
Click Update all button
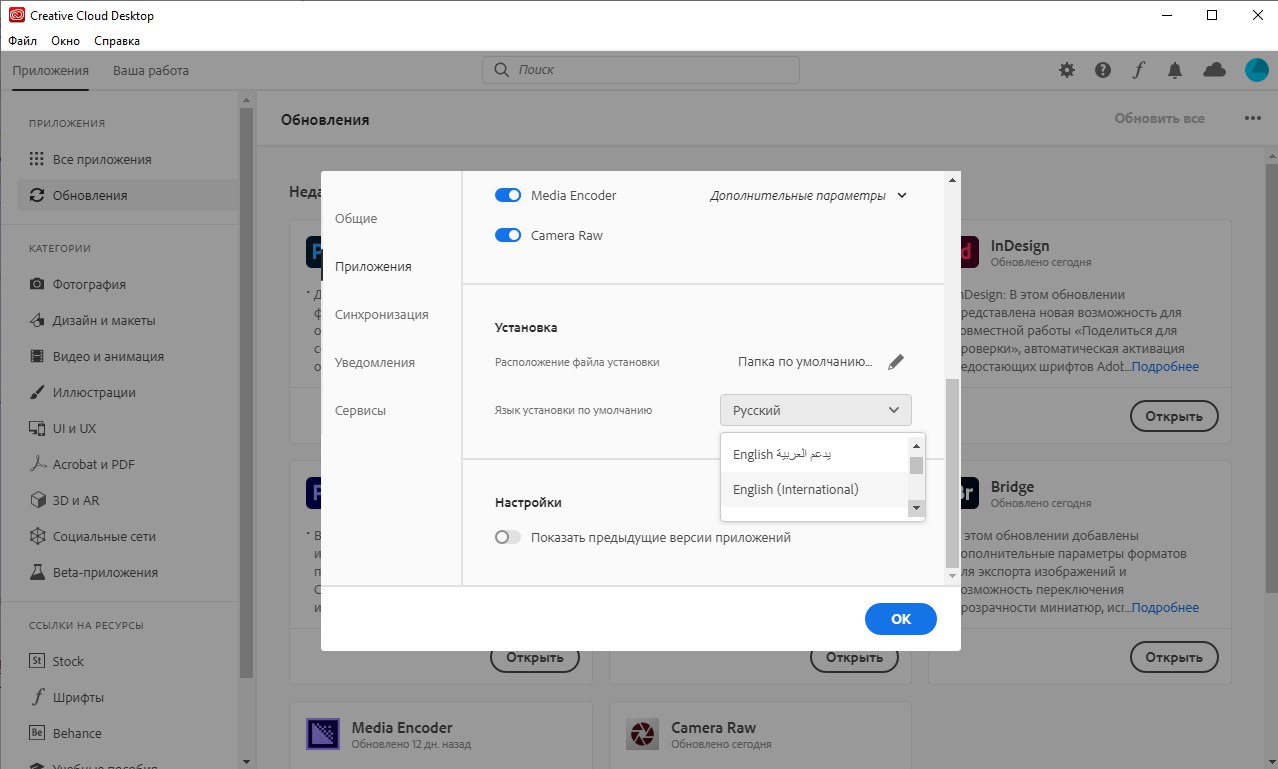pyautogui.click(x=1160, y=118)
